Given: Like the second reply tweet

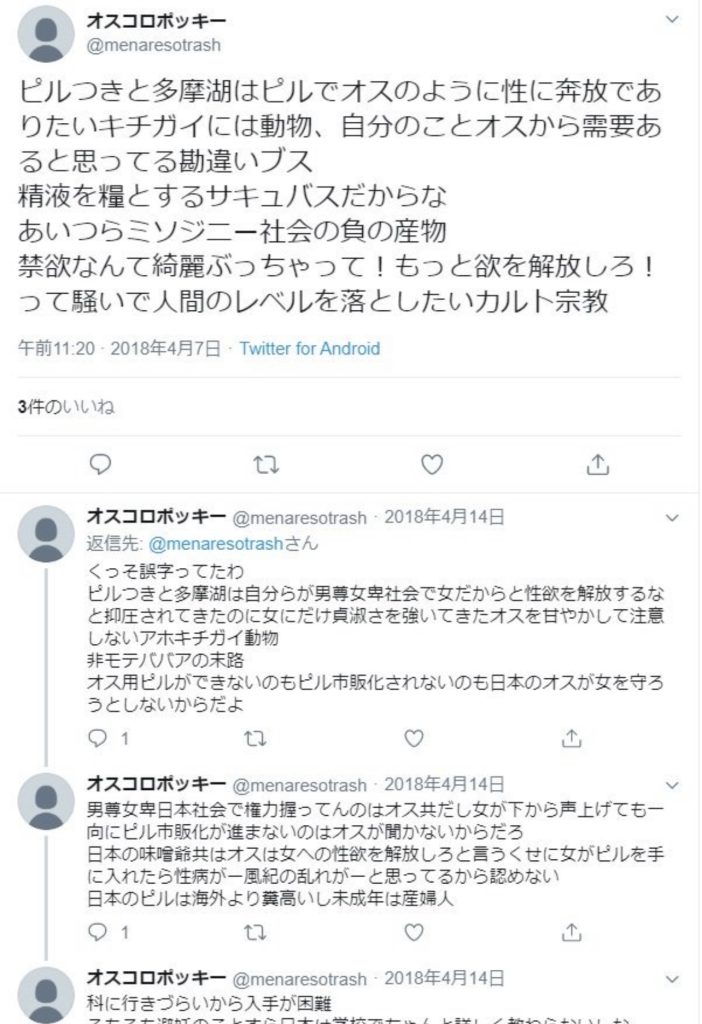Looking at the screenshot, I should [414, 932].
